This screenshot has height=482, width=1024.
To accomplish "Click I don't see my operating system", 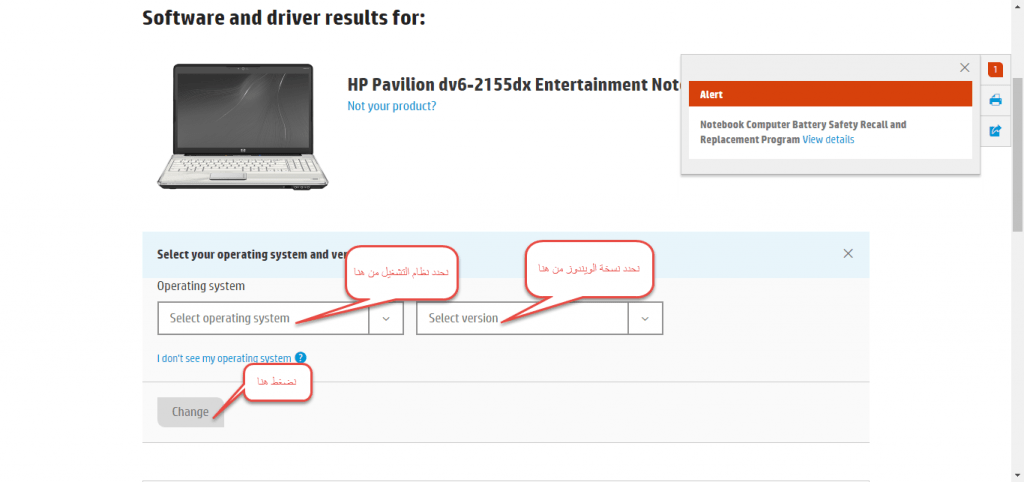I will (224, 359).
